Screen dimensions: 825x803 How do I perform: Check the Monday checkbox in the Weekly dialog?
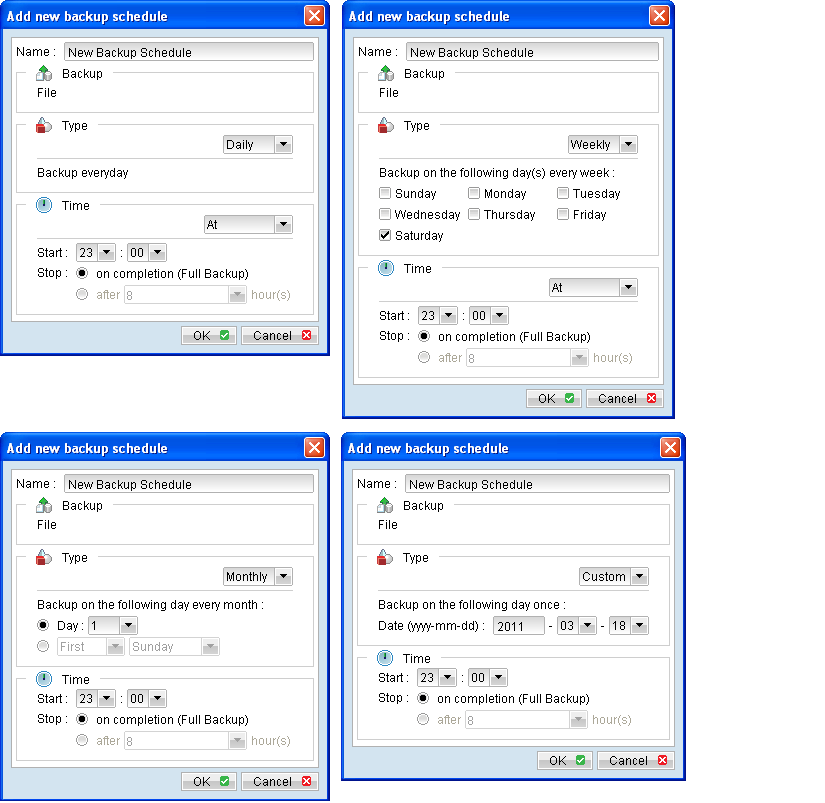point(475,193)
